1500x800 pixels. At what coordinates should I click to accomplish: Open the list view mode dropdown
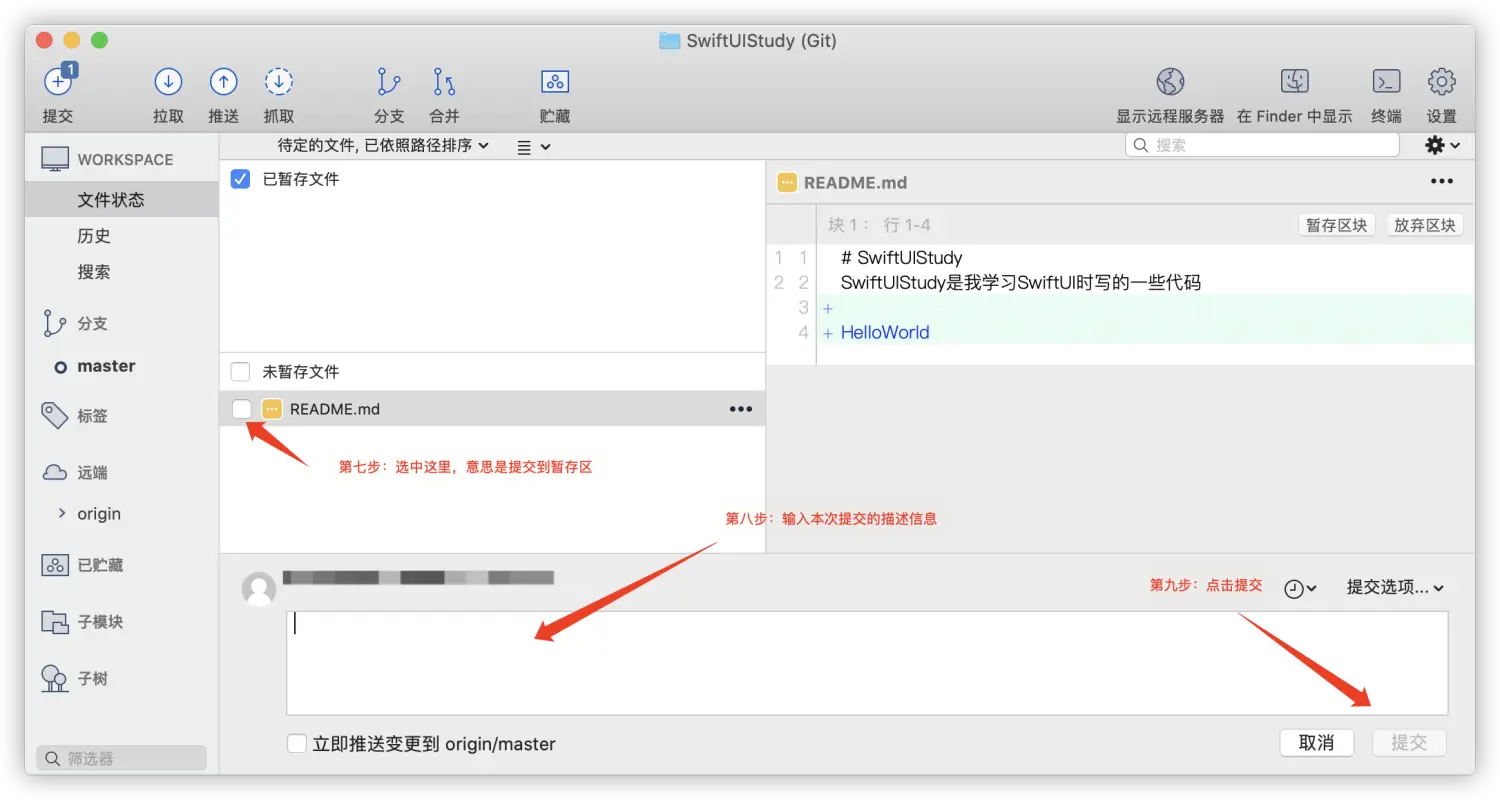click(x=533, y=147)
